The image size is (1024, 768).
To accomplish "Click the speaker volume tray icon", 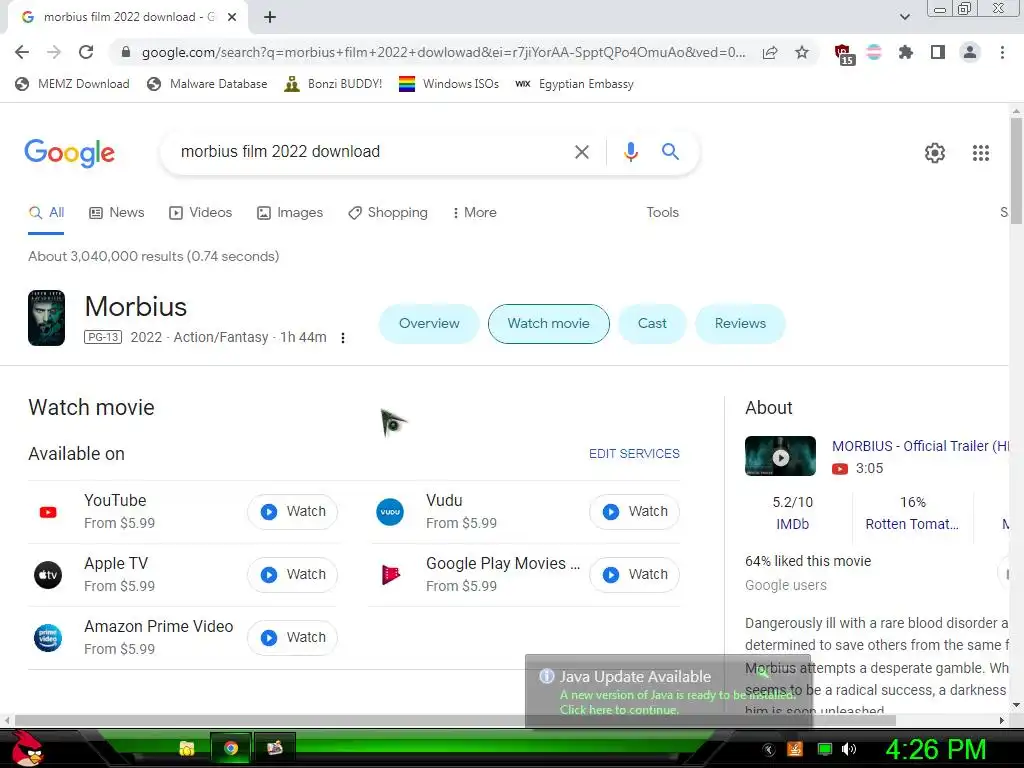I will pos(849,750).
